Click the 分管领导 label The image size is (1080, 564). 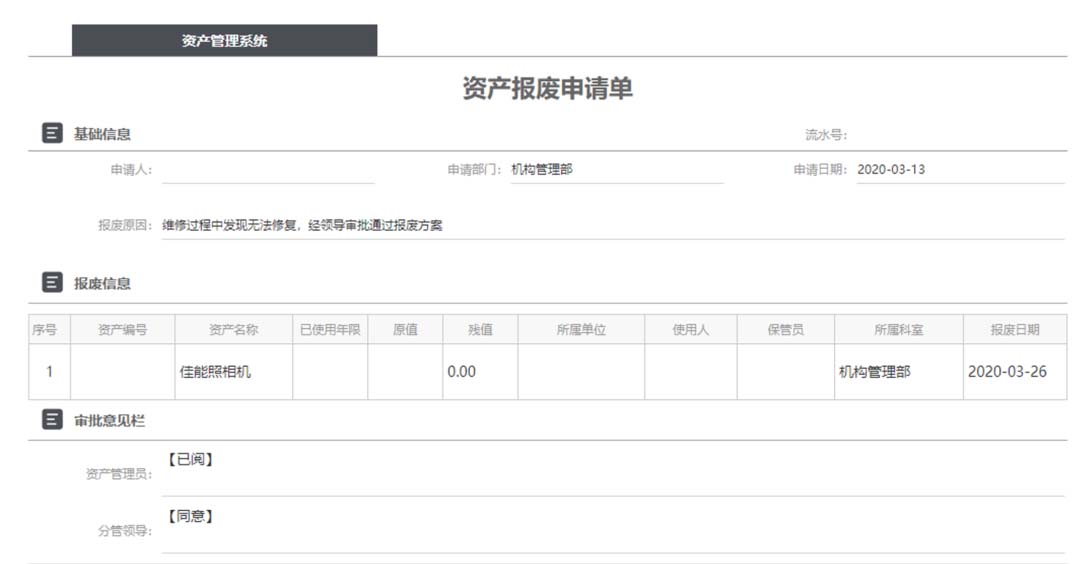point(125,531)
